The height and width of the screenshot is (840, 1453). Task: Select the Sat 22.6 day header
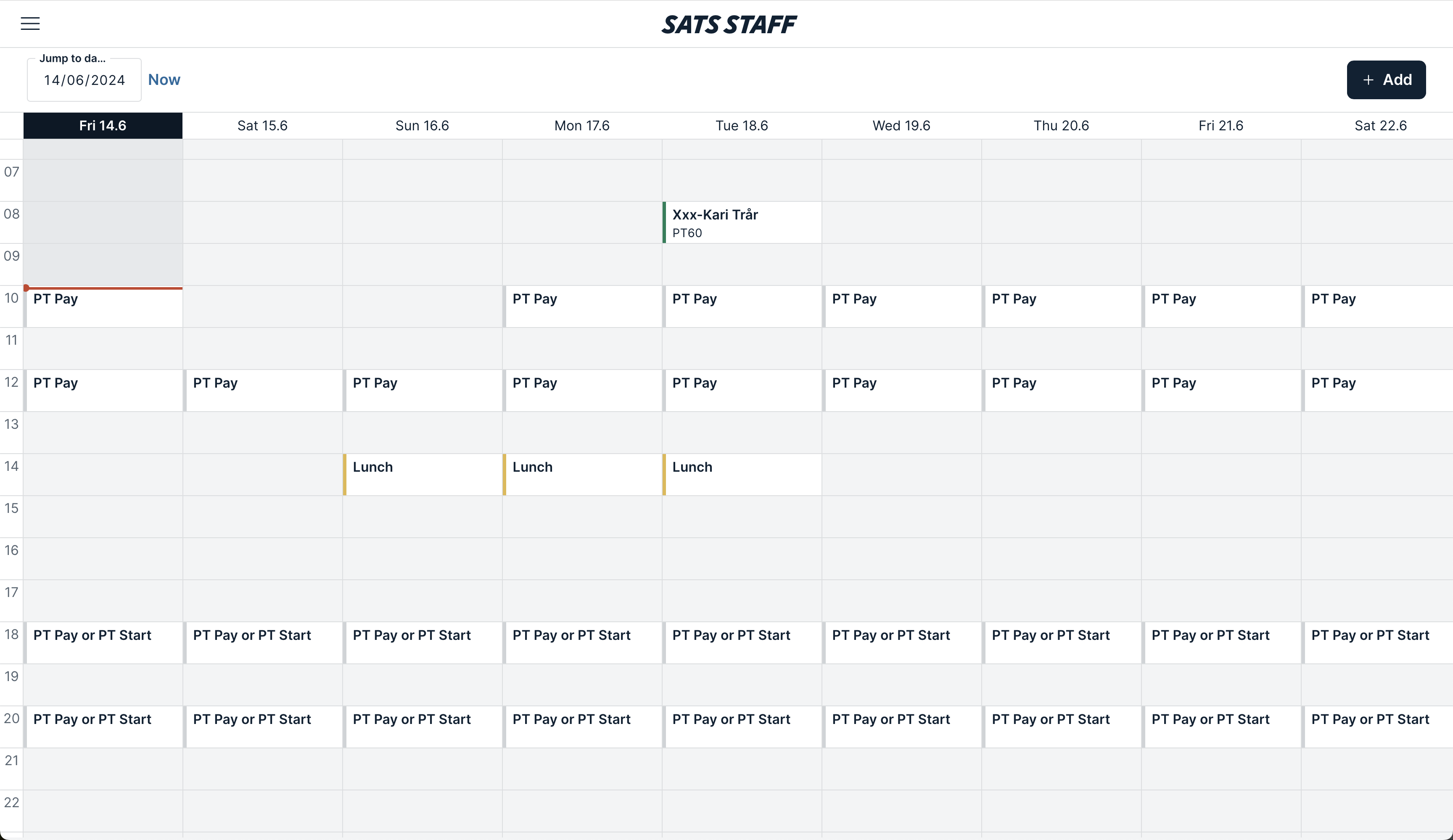point(1380,126)
